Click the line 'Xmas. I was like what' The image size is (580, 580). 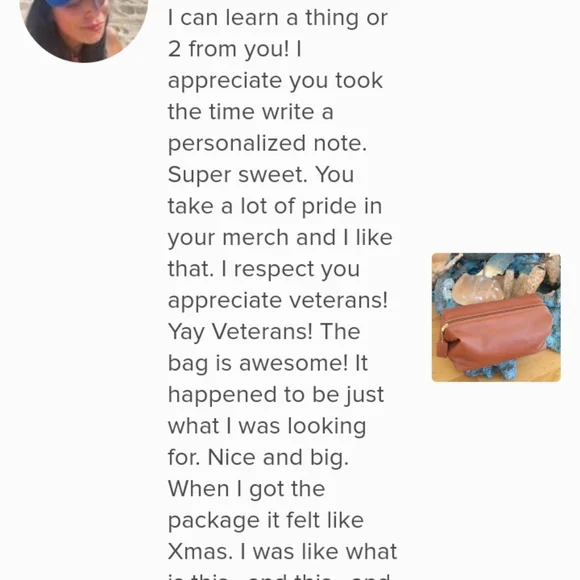click(x=282, y=552)
